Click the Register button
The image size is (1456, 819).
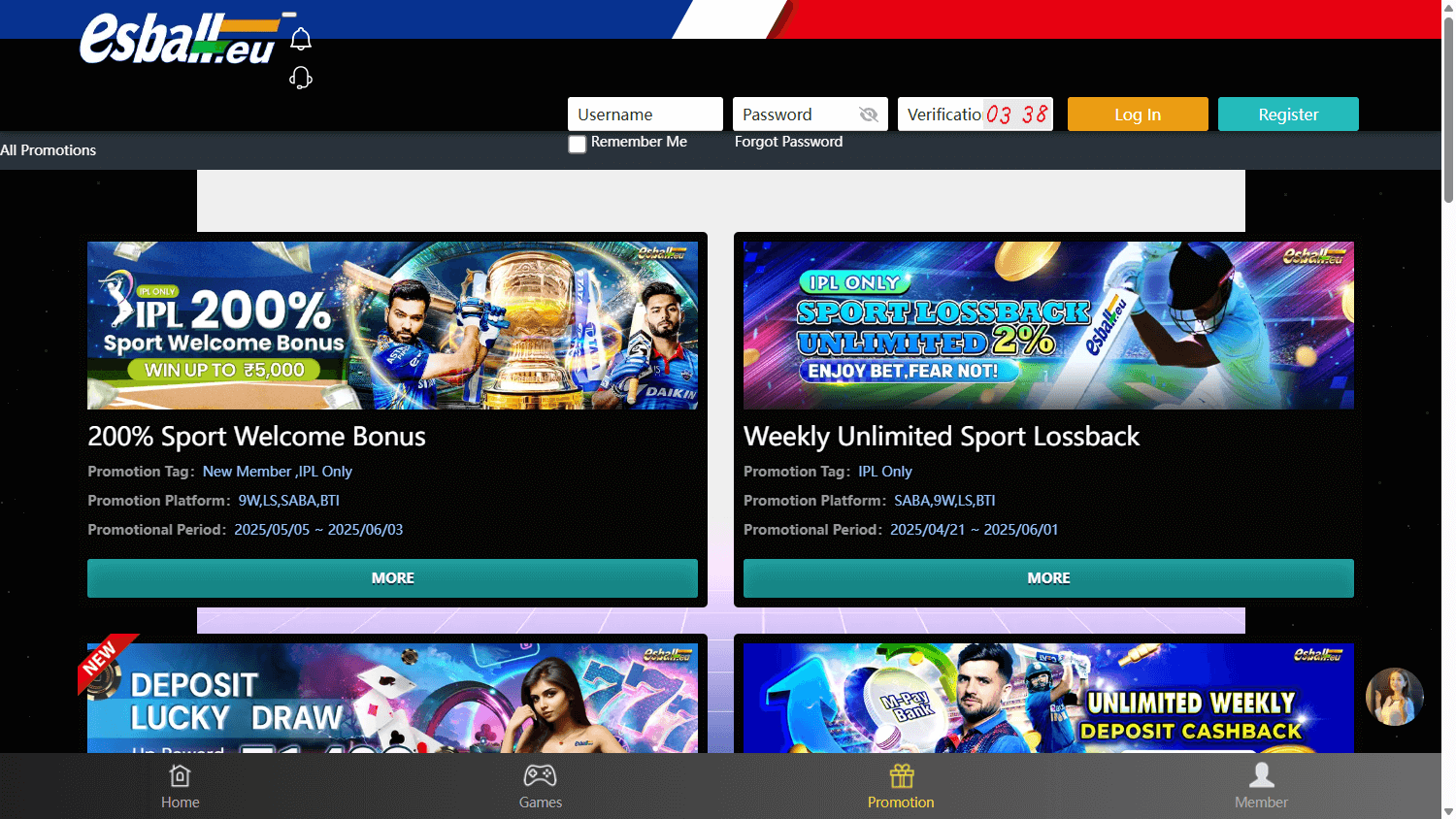click(1288, 114)
